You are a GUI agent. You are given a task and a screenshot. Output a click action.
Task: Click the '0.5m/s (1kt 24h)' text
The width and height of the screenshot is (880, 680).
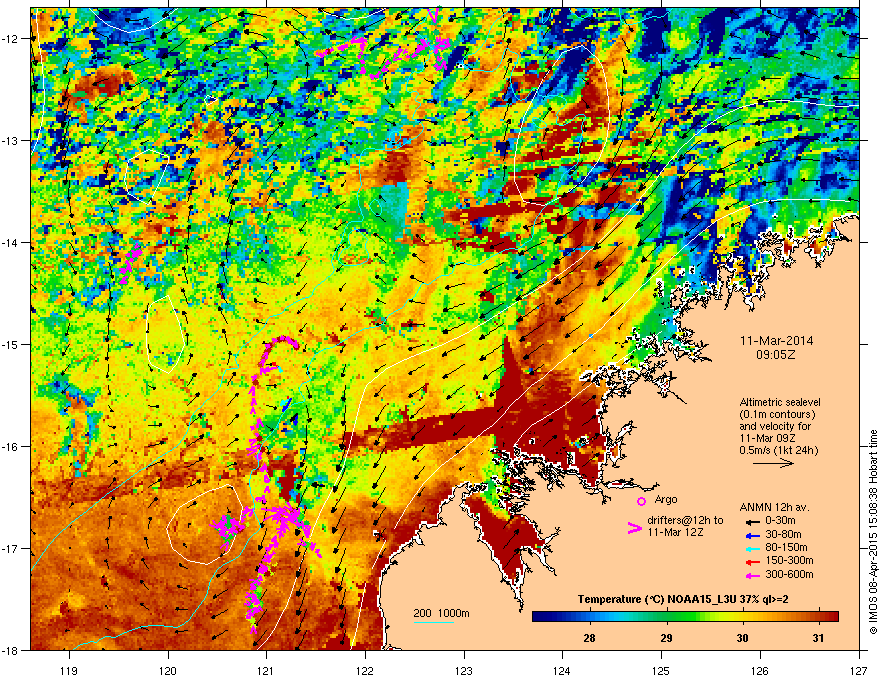click(x=779, y=450)
